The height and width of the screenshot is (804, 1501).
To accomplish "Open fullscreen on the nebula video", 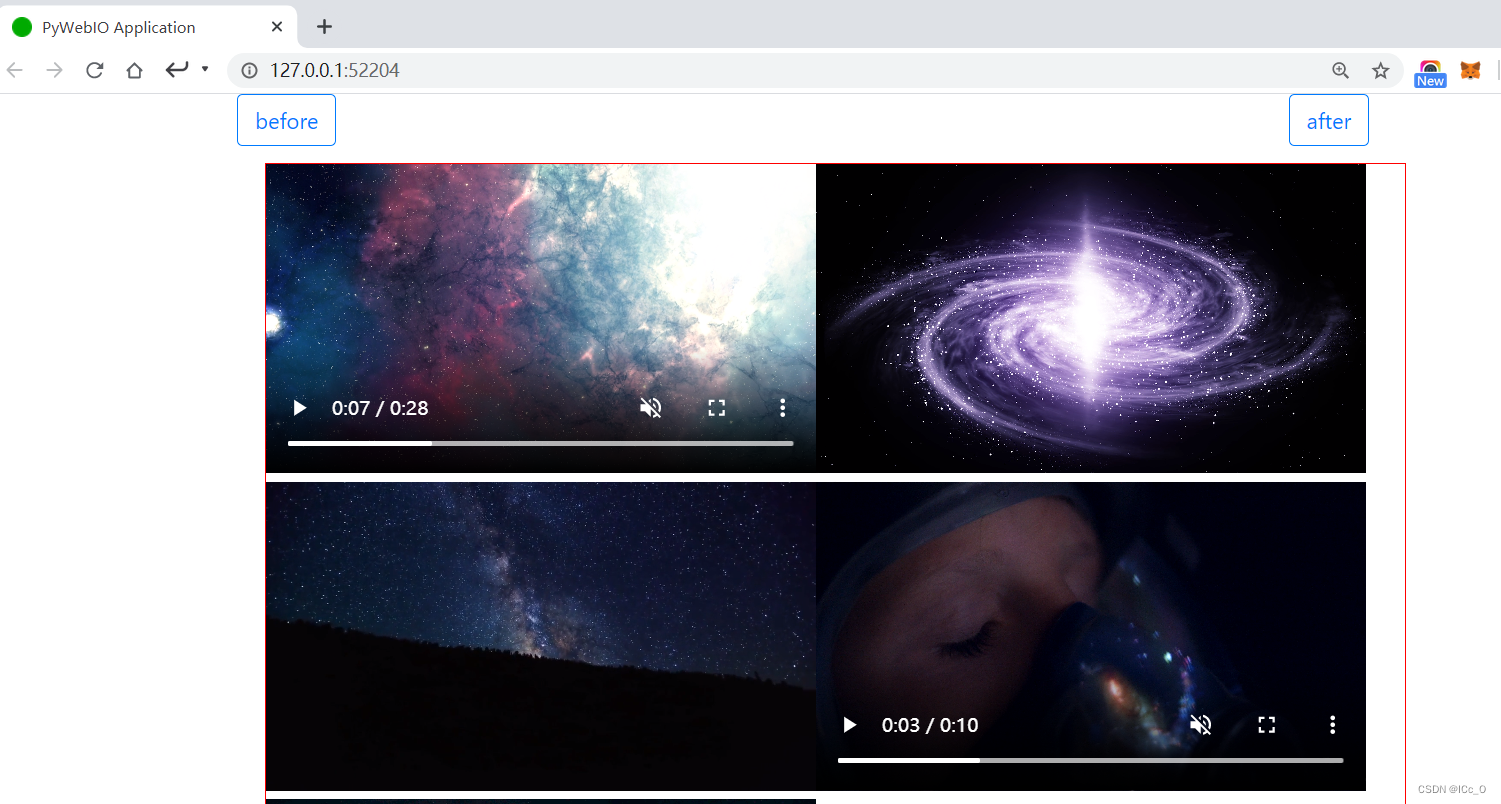I will pos(716,408).
